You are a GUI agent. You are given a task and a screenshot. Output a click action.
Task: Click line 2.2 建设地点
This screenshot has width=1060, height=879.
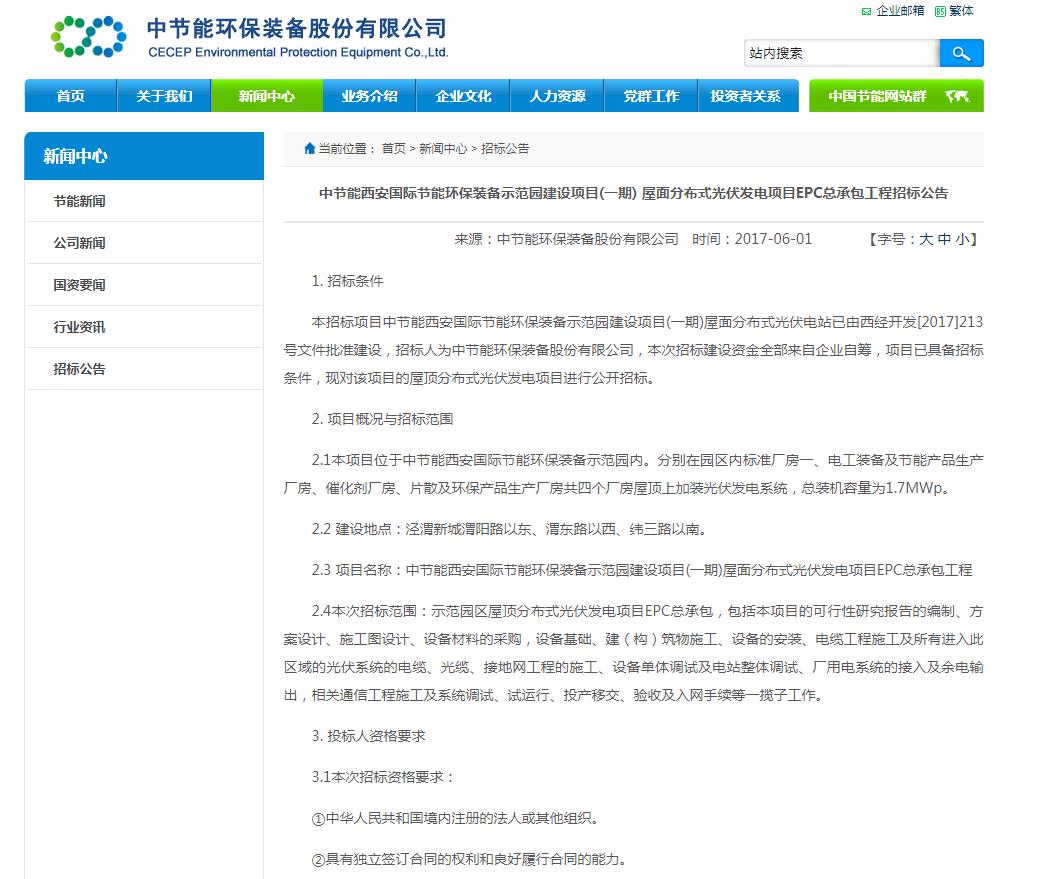point(510,529)
